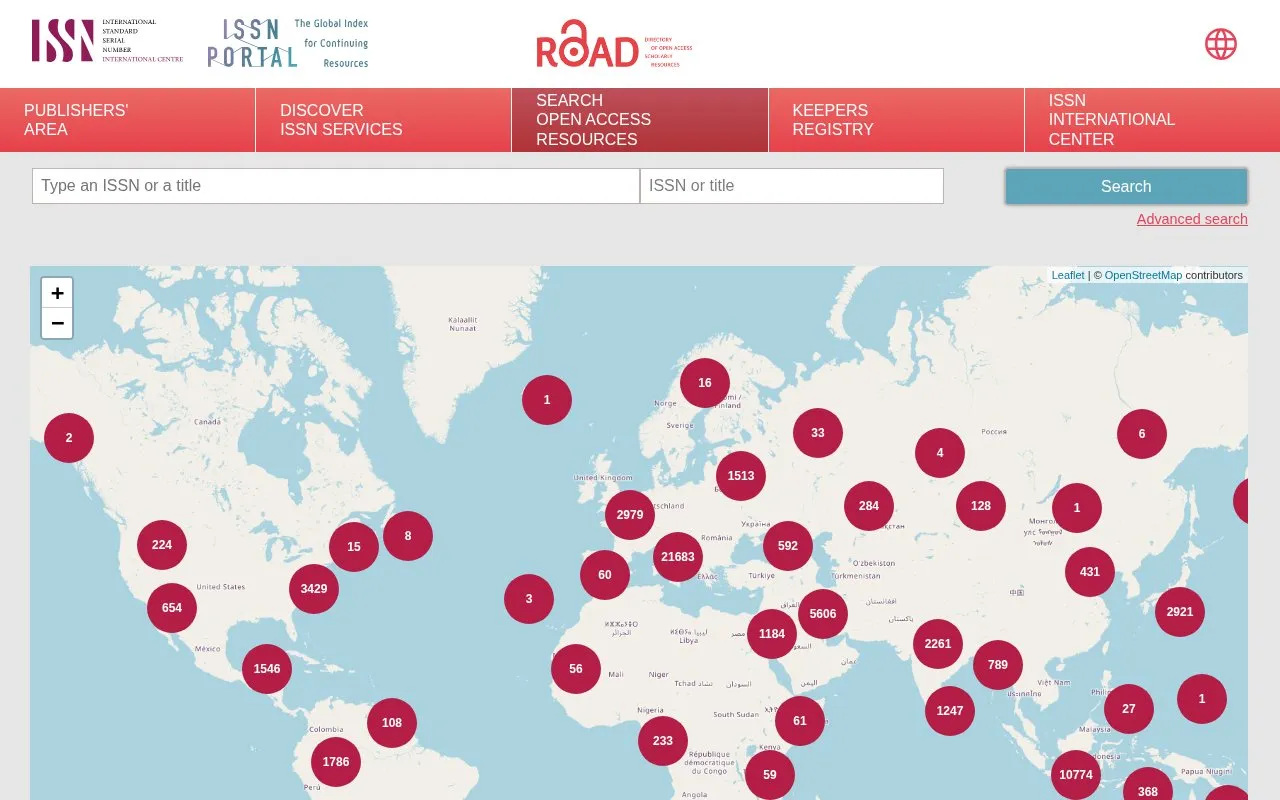
Task: Open the 2261 map cluster
Action: pos(938,644)
